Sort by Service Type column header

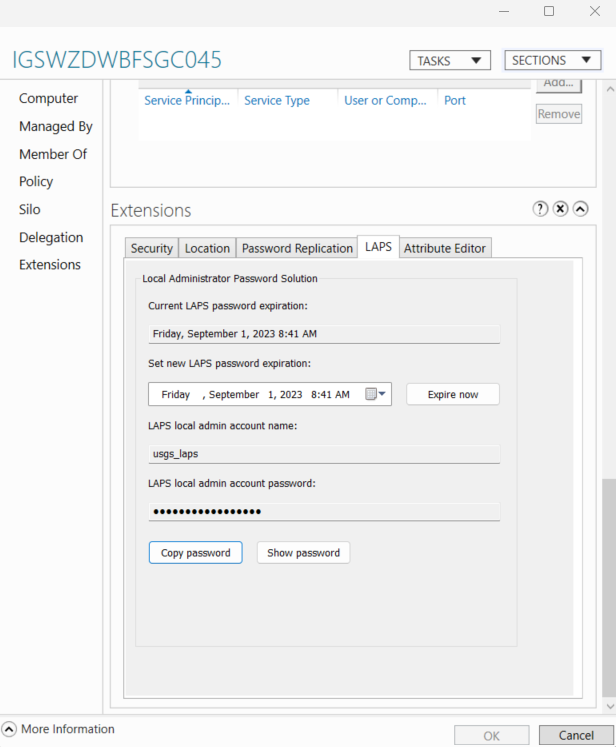click(x=277, y=101)
